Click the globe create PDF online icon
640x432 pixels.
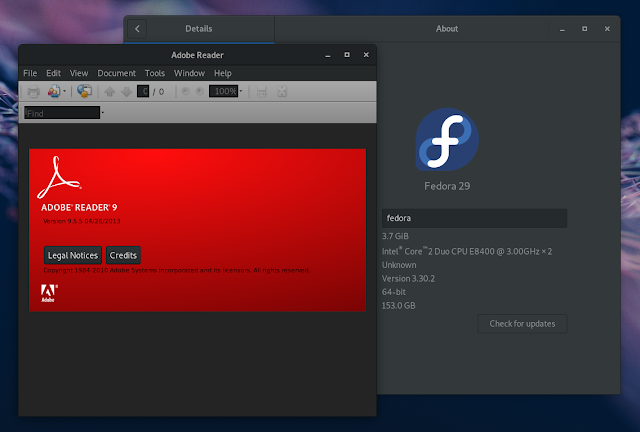click(x=84, y=91)
